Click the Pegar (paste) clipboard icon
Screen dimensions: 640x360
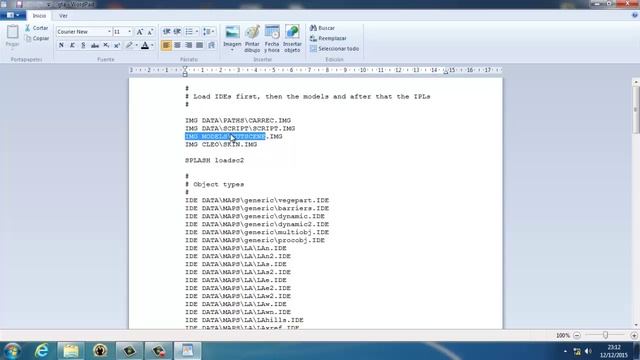click(12, 32)
